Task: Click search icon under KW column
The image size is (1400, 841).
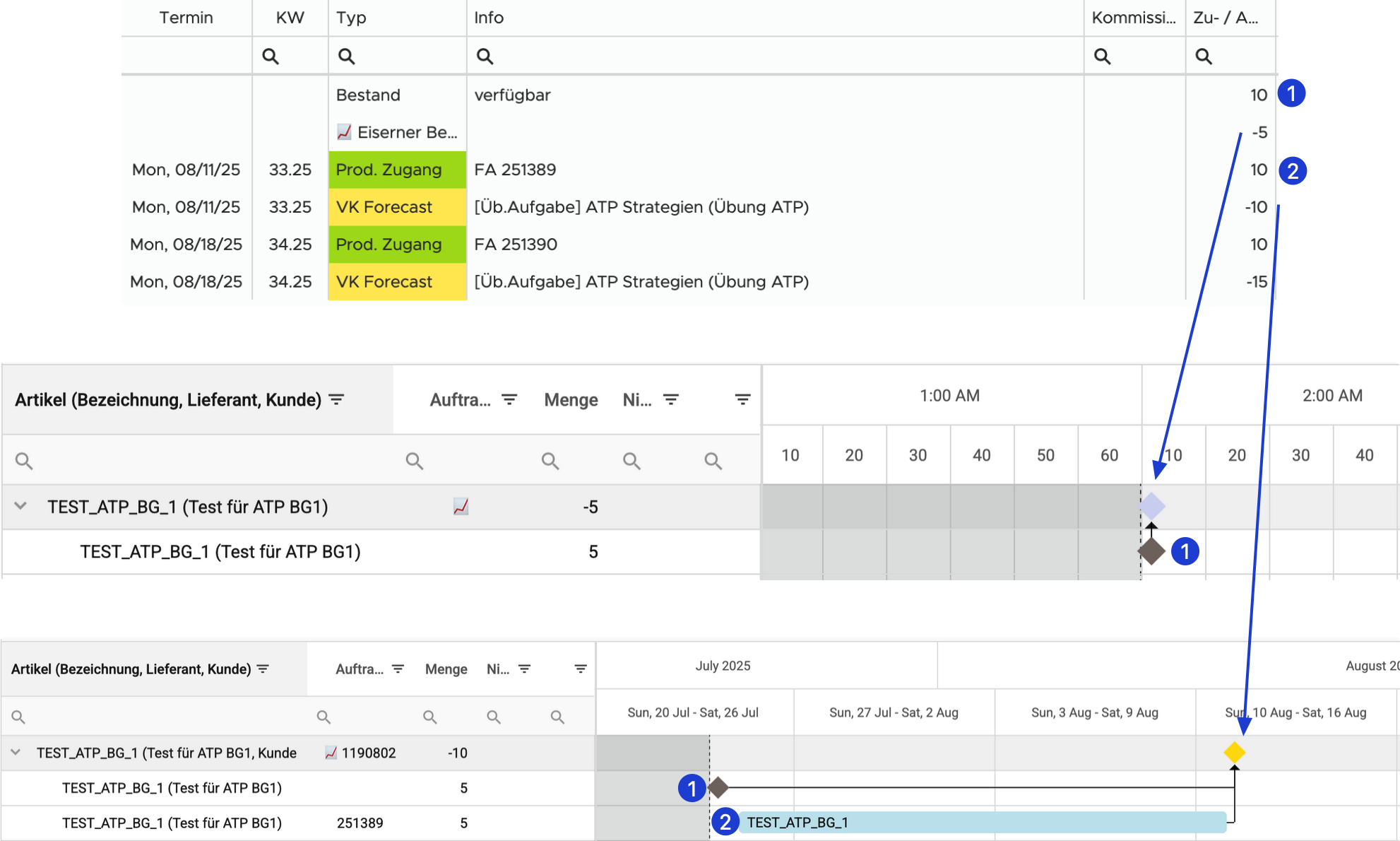Action: [271, 57]
